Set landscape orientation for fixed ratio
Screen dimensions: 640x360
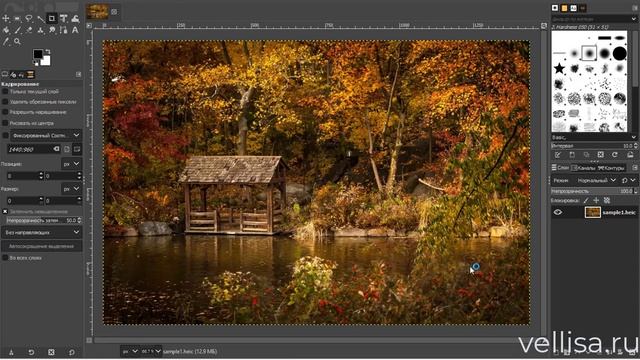click(x=77, y=149)
